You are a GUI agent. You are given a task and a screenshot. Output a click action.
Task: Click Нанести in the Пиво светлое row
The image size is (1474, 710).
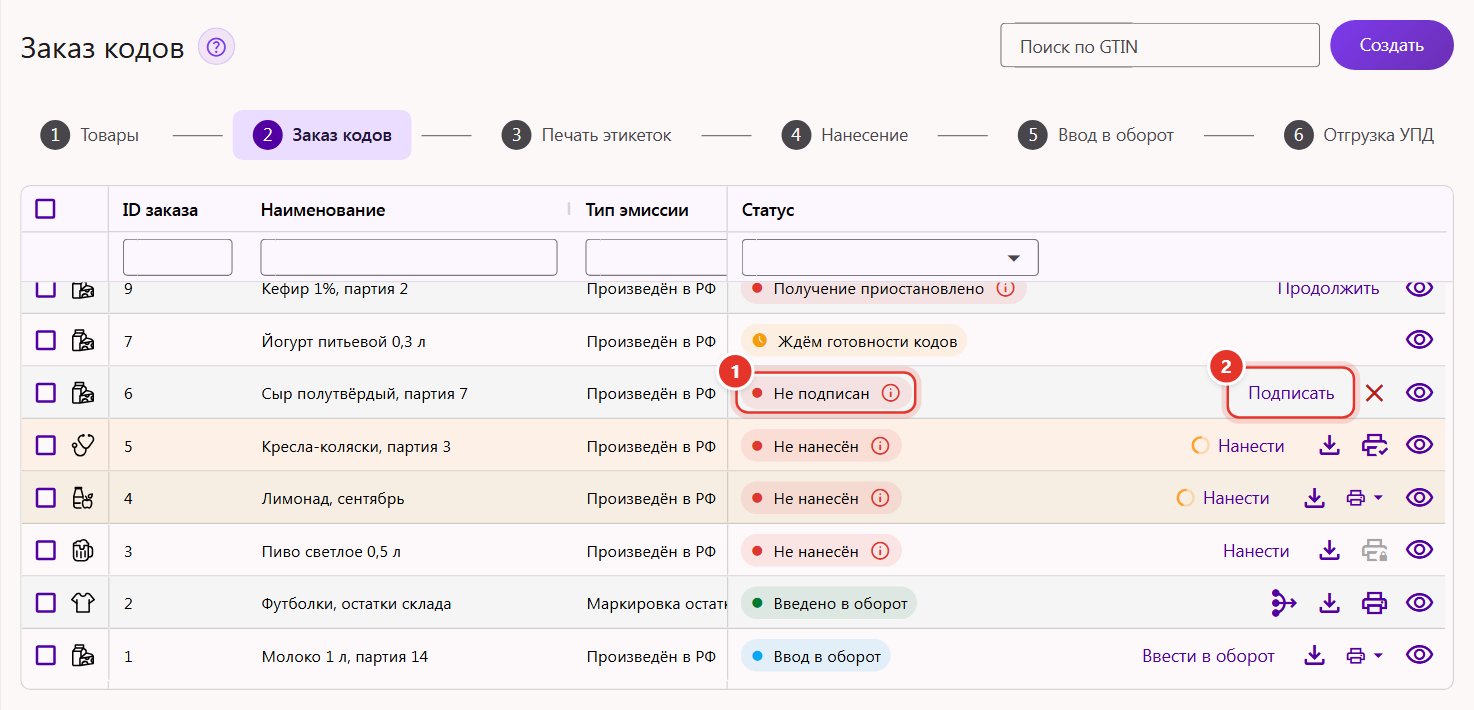click(1256, 551)
